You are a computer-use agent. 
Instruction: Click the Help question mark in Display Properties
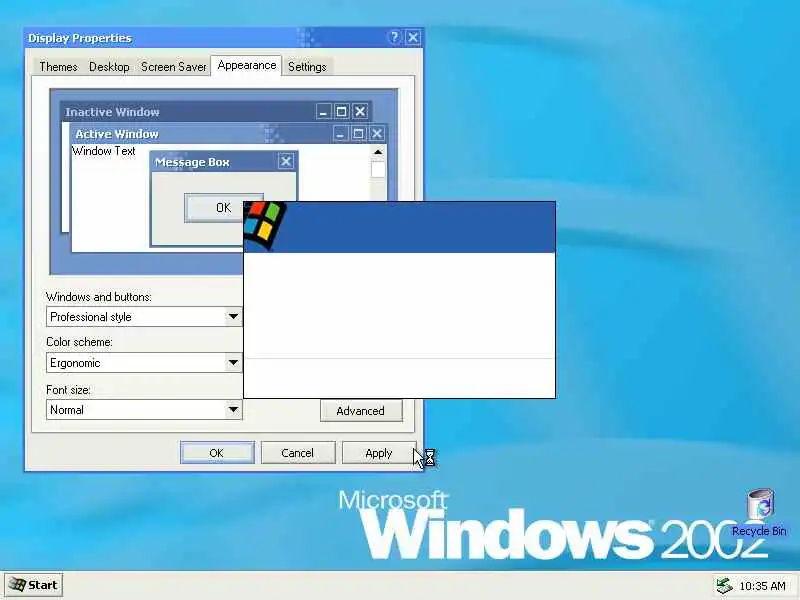[x=394, y=38]
